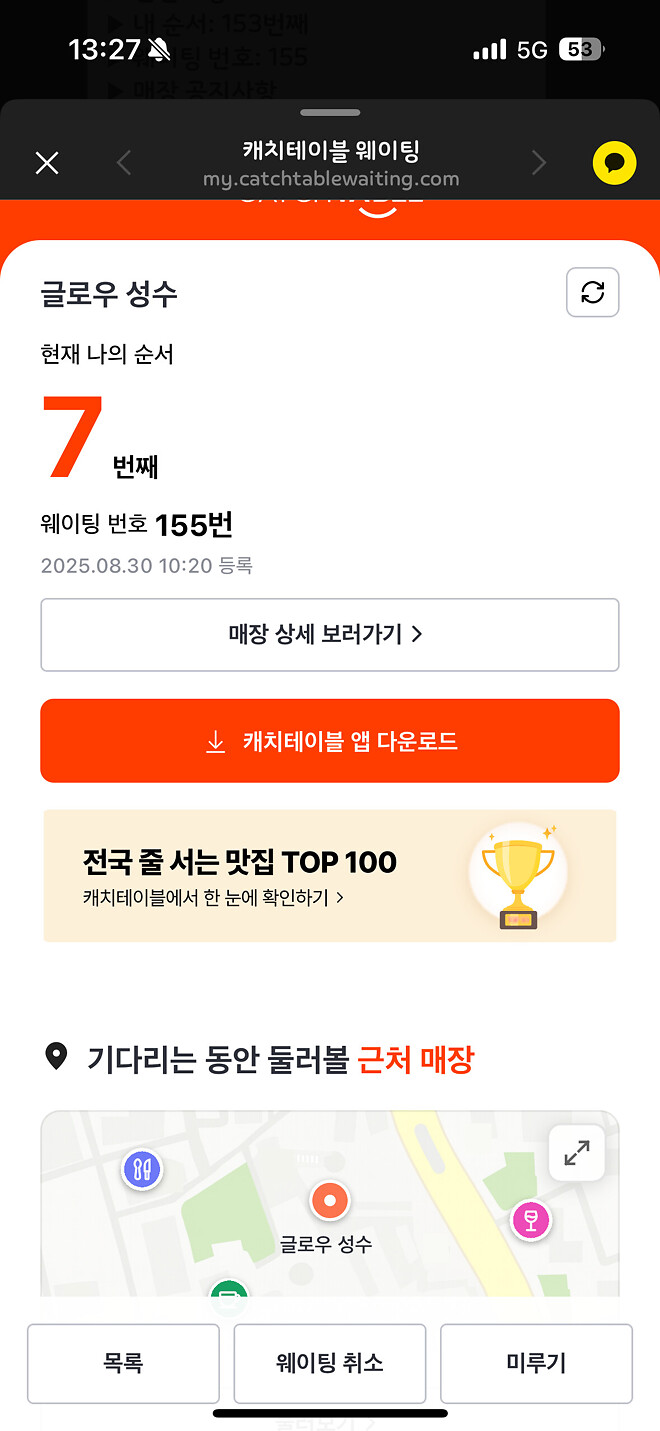The width and height of the screenshot is (660, 1431).
Task: Close the 캐치테이블 웨이팅 overlay with the X
Action: tap(46, 162)
